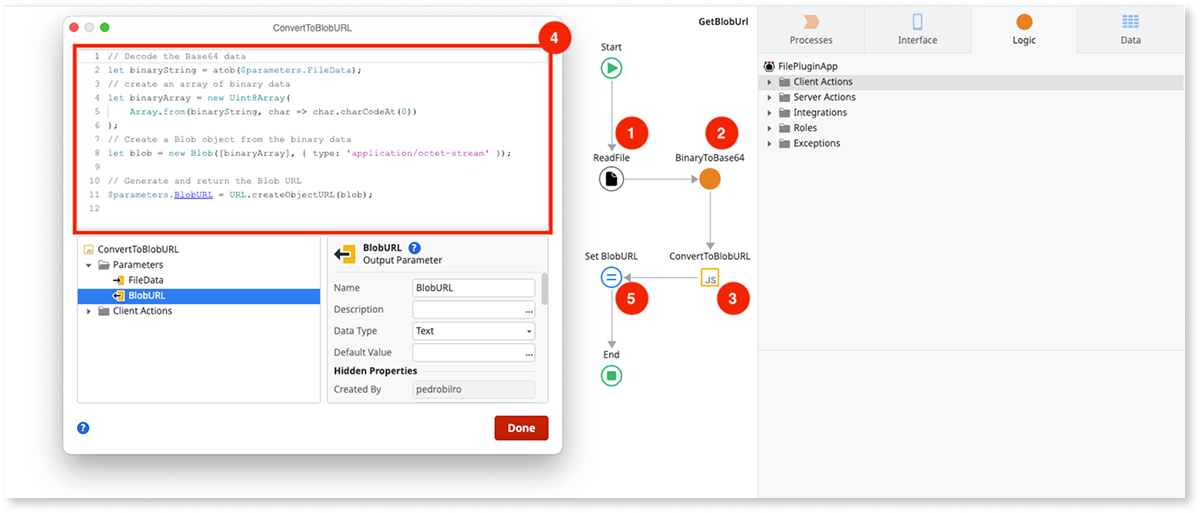The image size is (1200, 513).
Task: Click the FileData input parameter icon
Action: tap(118, 280)
